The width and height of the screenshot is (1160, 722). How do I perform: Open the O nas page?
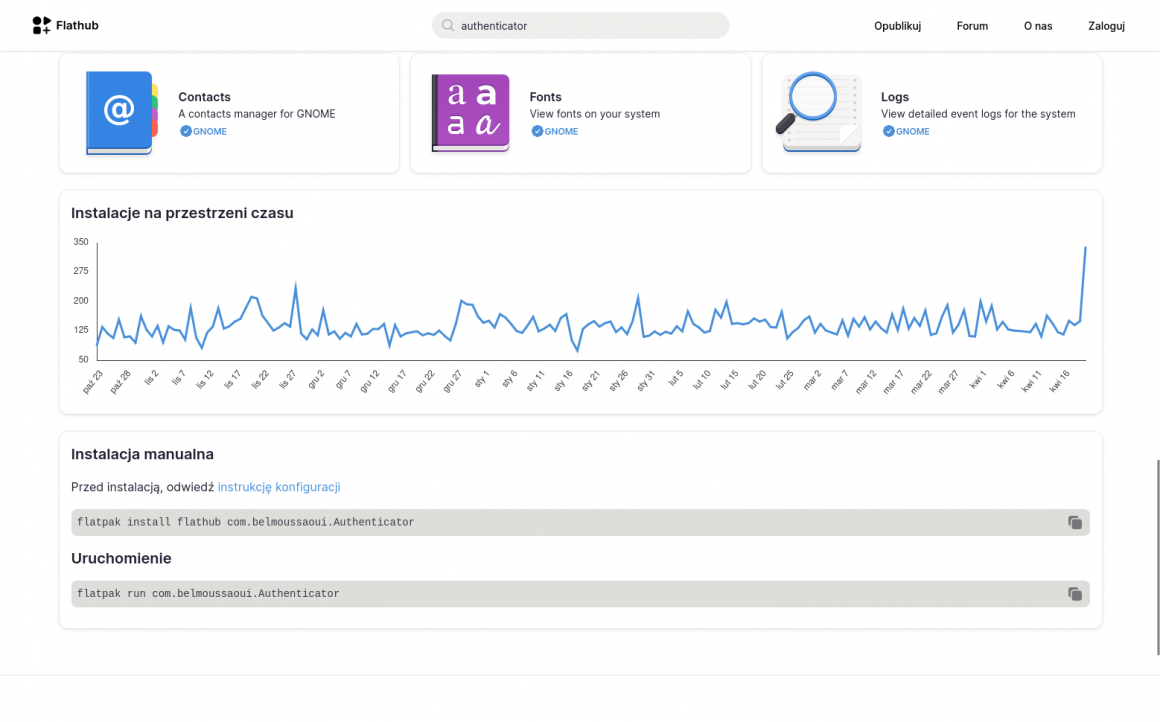point(1038,26)
